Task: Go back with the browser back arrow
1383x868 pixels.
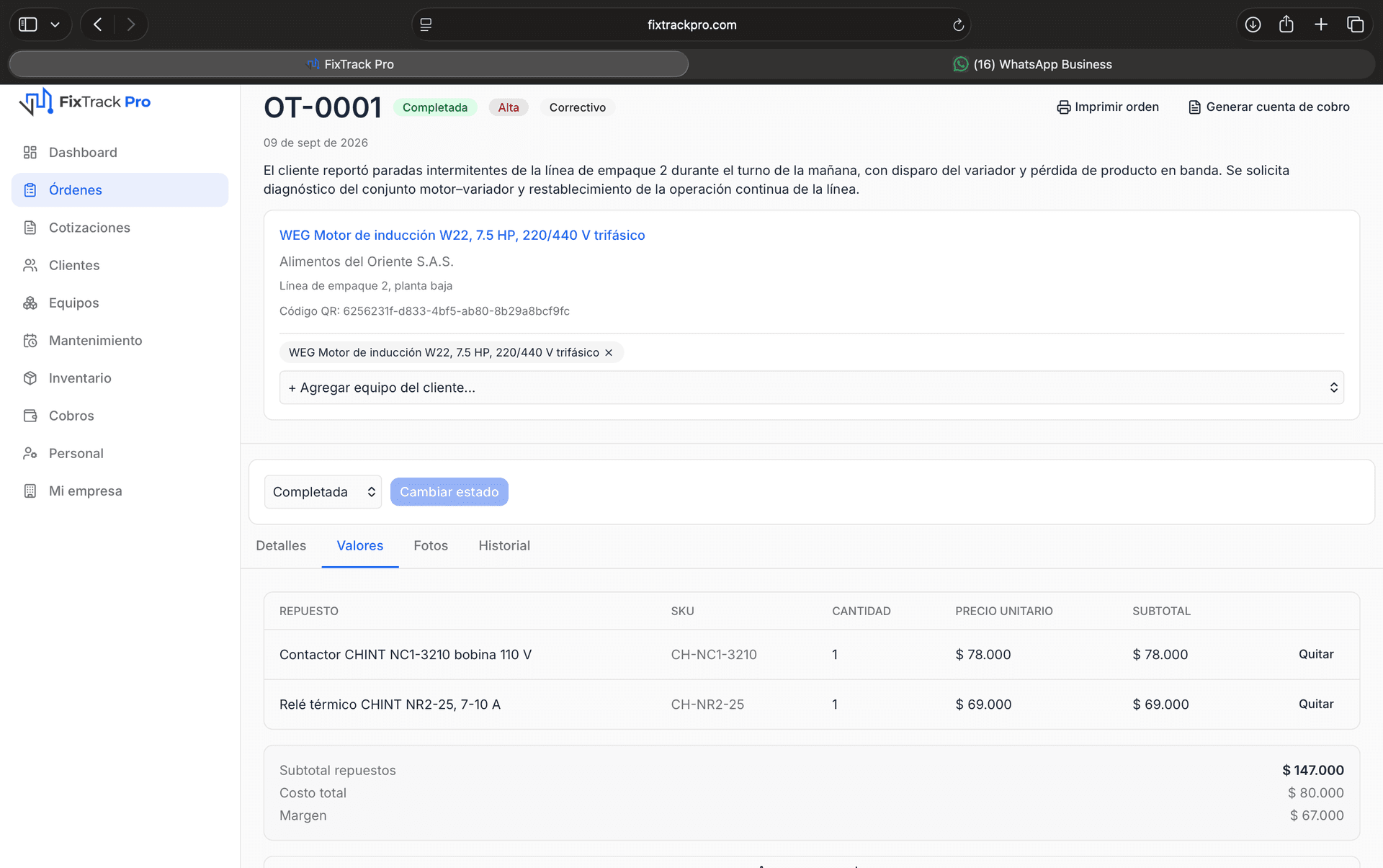Action: coord(98,24)
